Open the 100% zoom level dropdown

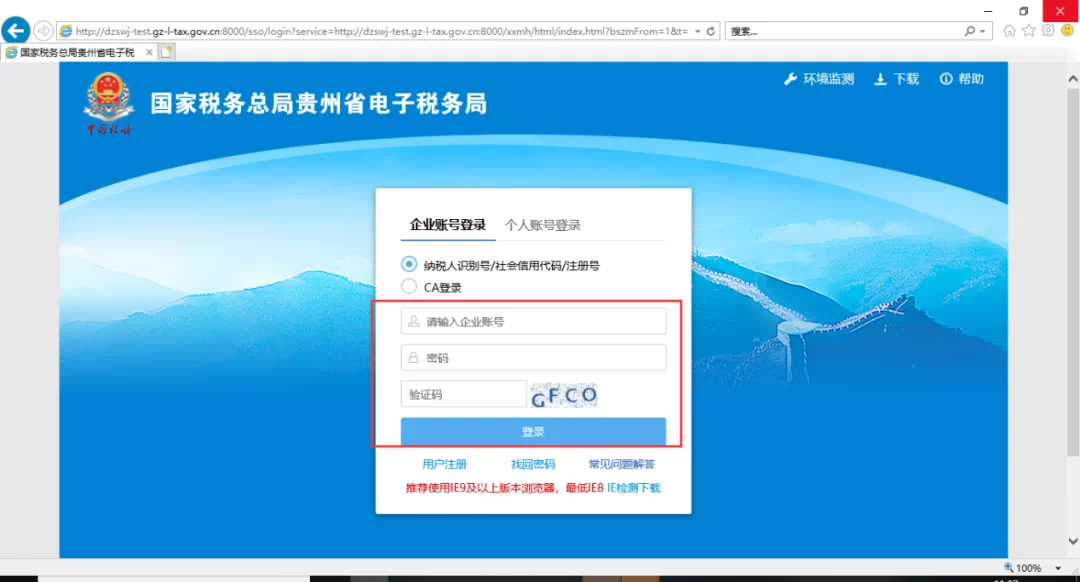tap(1058, 568)
